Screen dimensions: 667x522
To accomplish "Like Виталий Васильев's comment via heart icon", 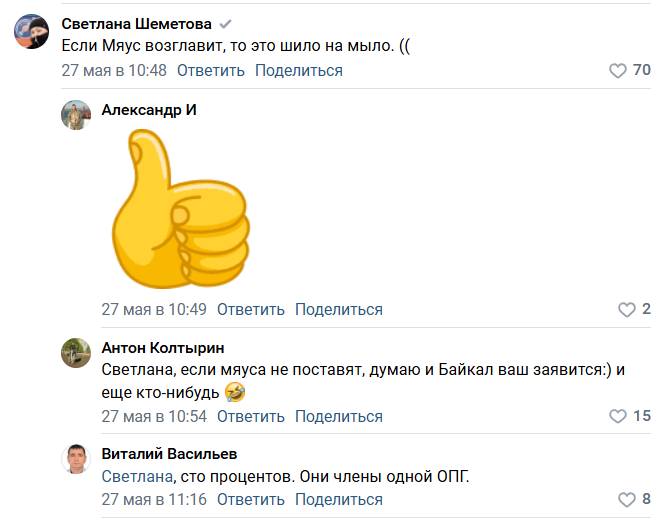I will 627,499.
